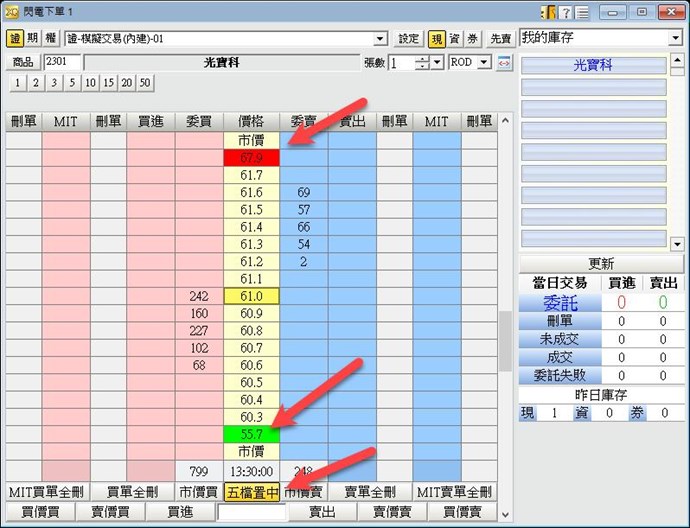Select quantity preset 10 button
The image size is (690, 528).
(x=90, y=82)
